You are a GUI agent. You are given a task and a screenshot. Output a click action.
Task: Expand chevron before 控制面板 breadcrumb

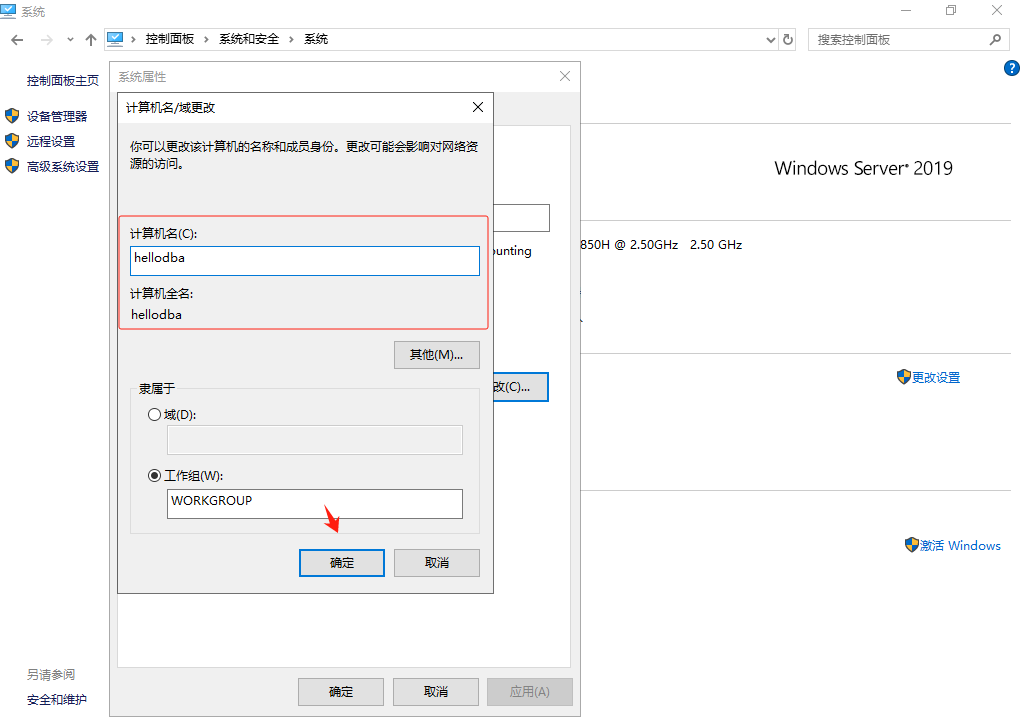(133, 40)
